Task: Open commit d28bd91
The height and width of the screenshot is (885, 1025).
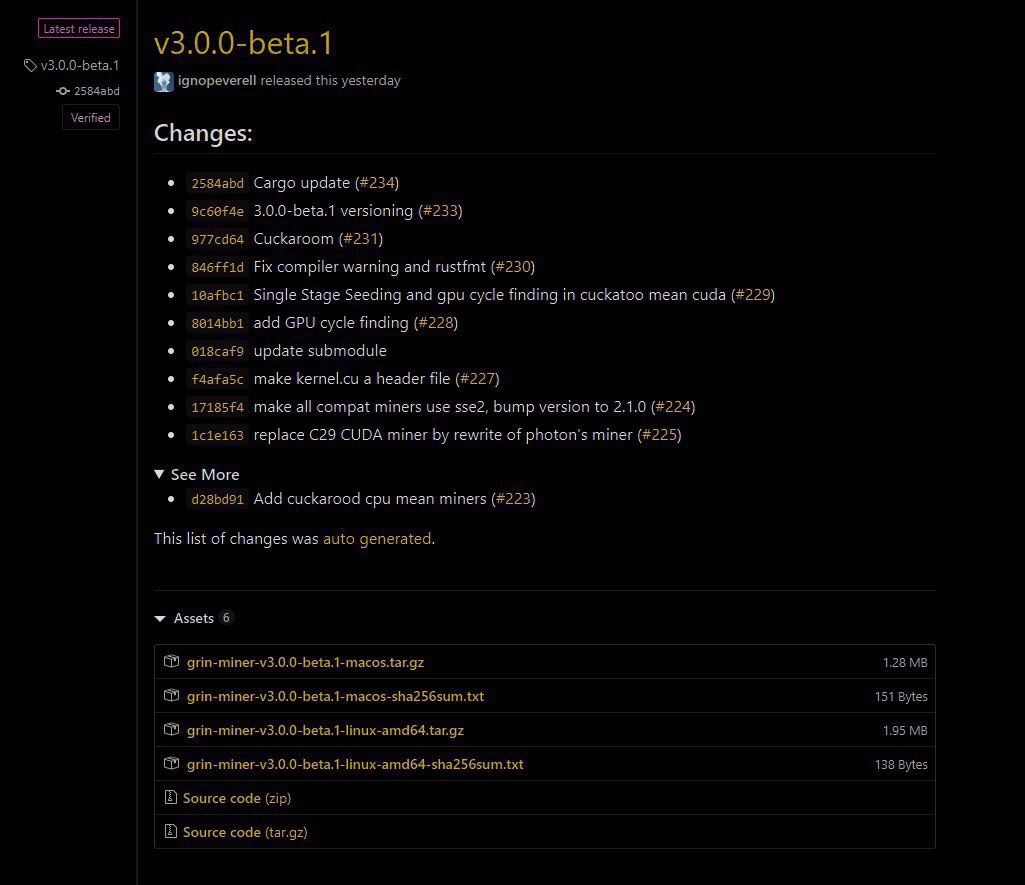Action: click(x=217, y=499)
